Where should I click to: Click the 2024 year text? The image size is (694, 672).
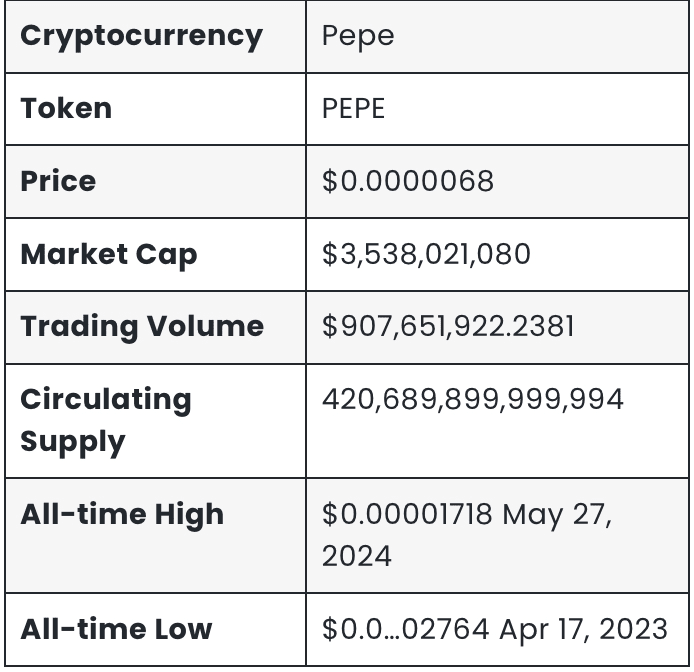357,556
